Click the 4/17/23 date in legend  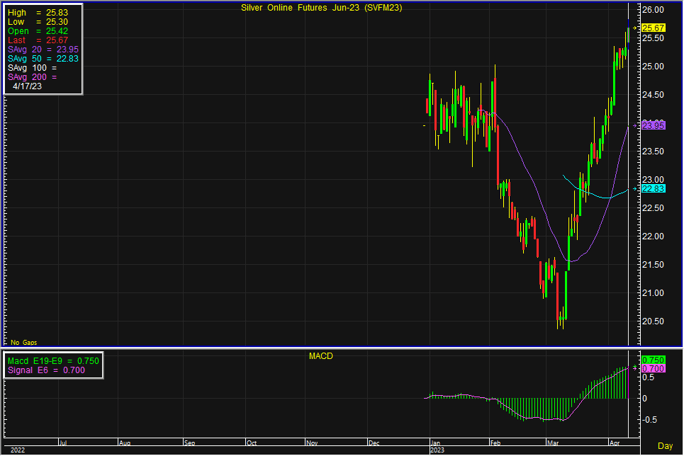tap(30, 87)
